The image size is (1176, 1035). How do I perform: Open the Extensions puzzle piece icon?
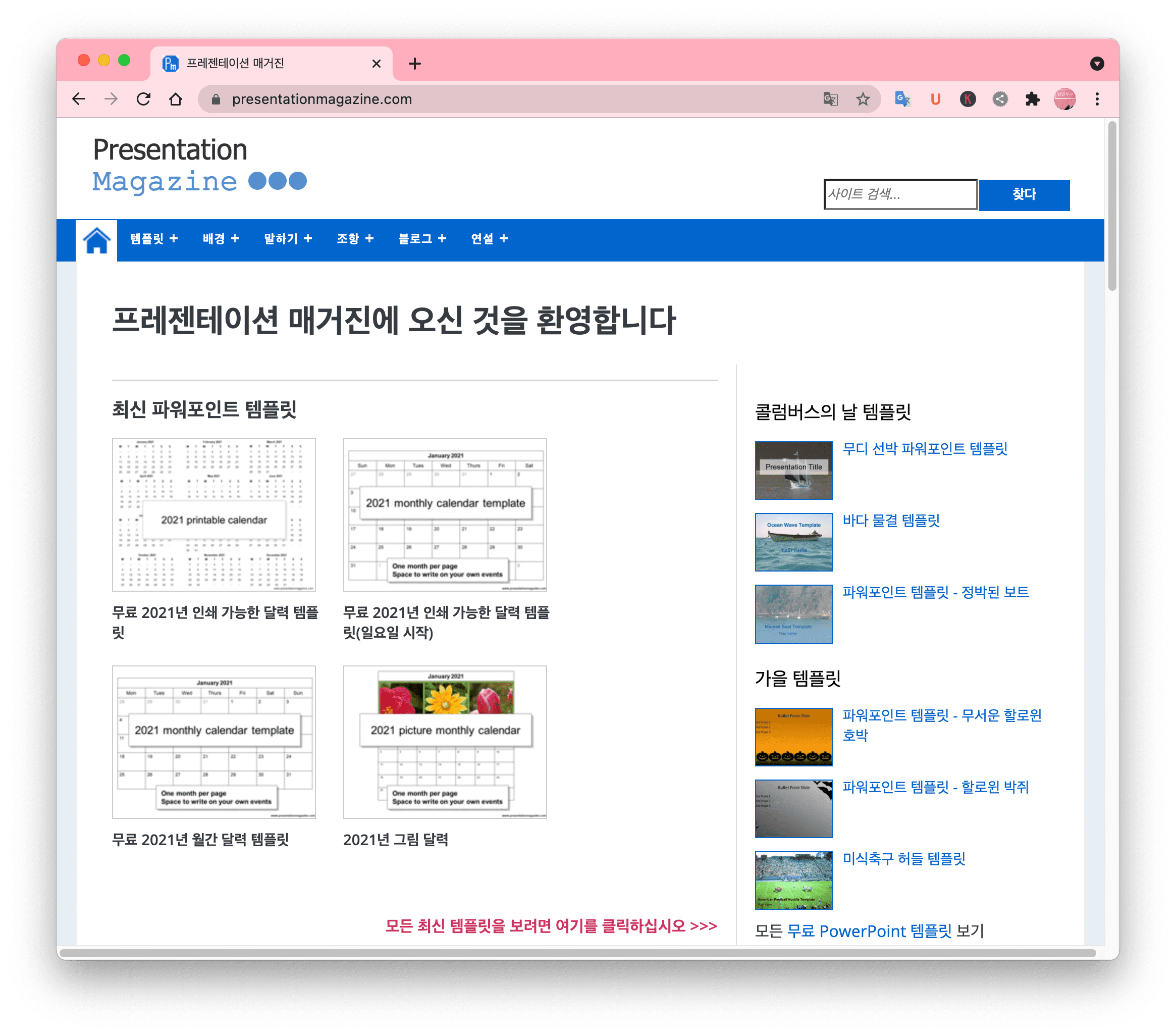tap(1032, 99)
